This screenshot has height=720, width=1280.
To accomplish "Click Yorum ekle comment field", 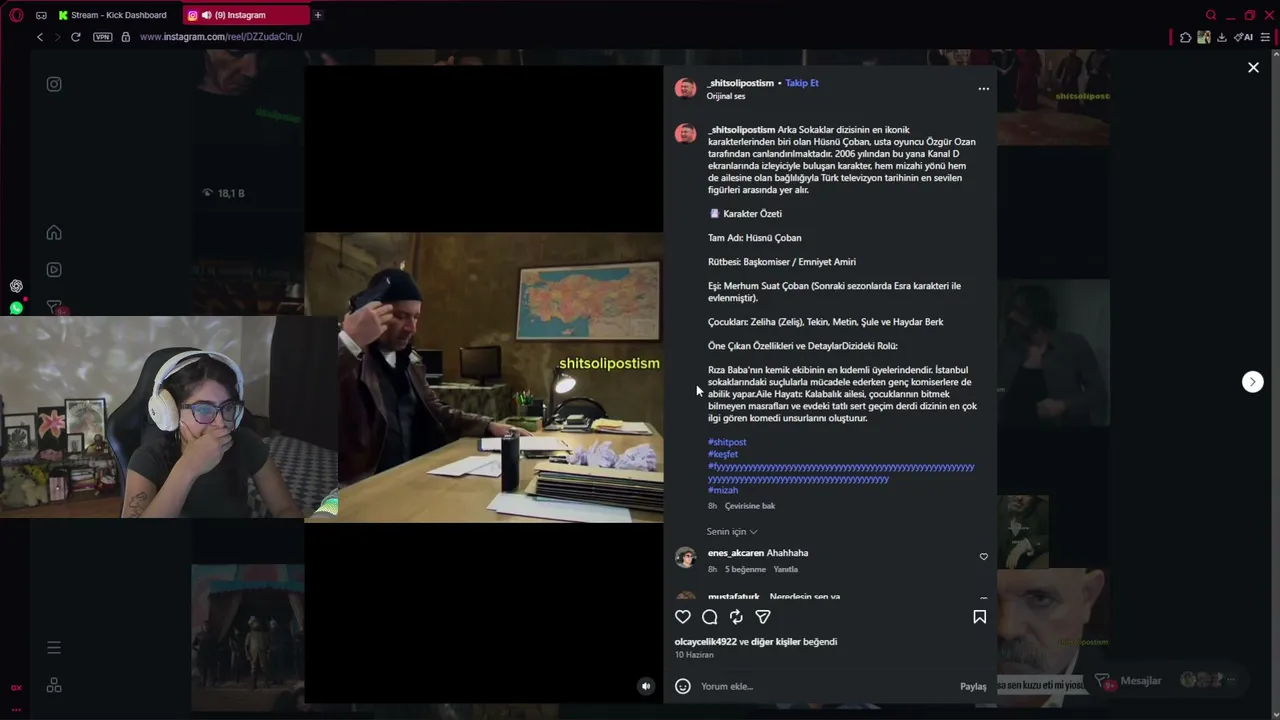I will pos(826,686).
